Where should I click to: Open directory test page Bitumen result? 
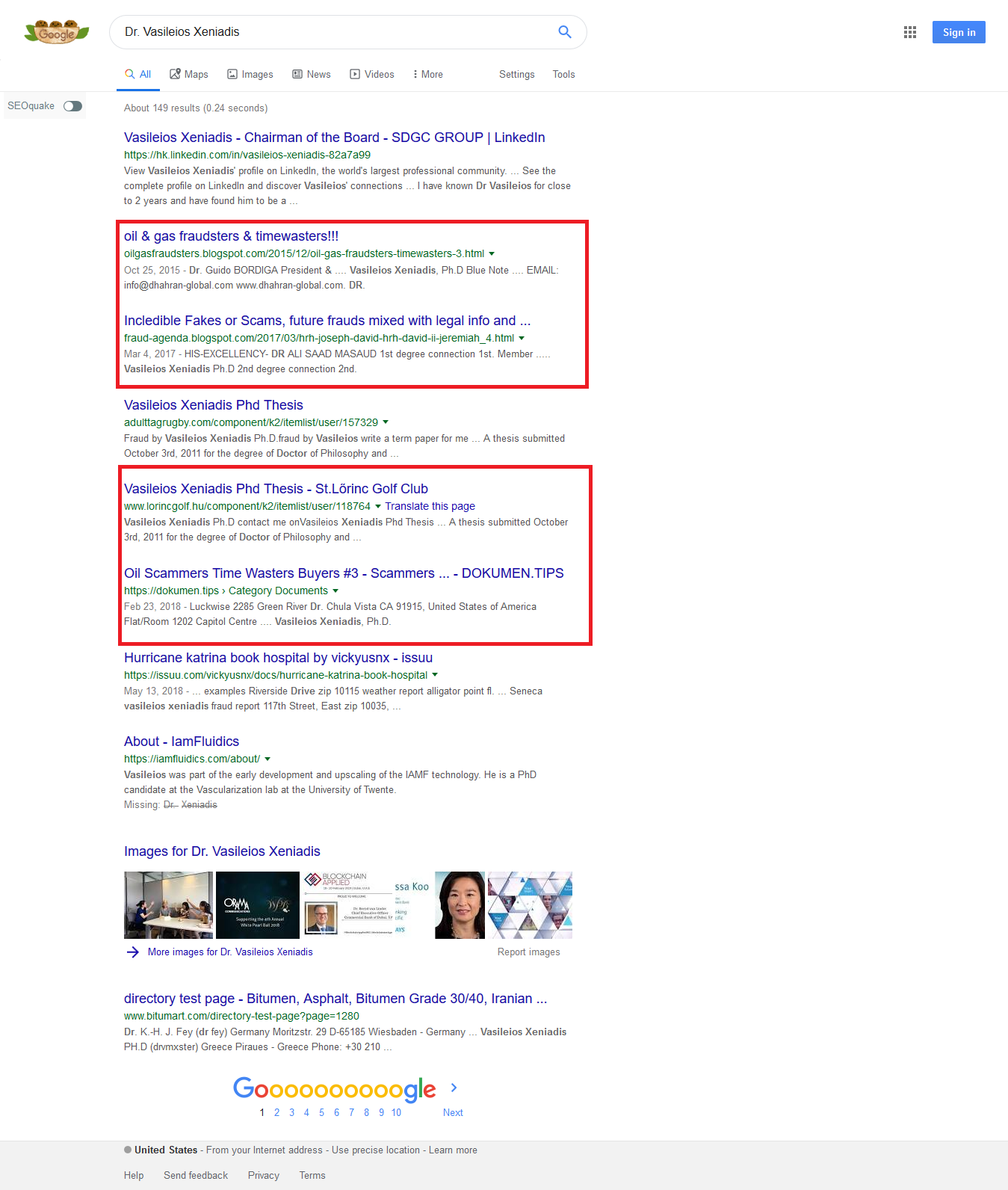pyautogui.click(x=336, y=999)
